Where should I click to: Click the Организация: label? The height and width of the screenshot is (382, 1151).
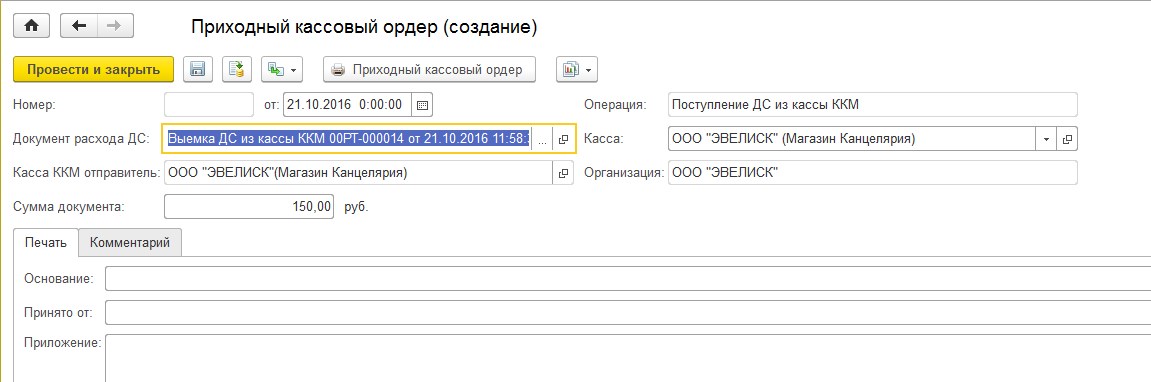pos(624,173)
